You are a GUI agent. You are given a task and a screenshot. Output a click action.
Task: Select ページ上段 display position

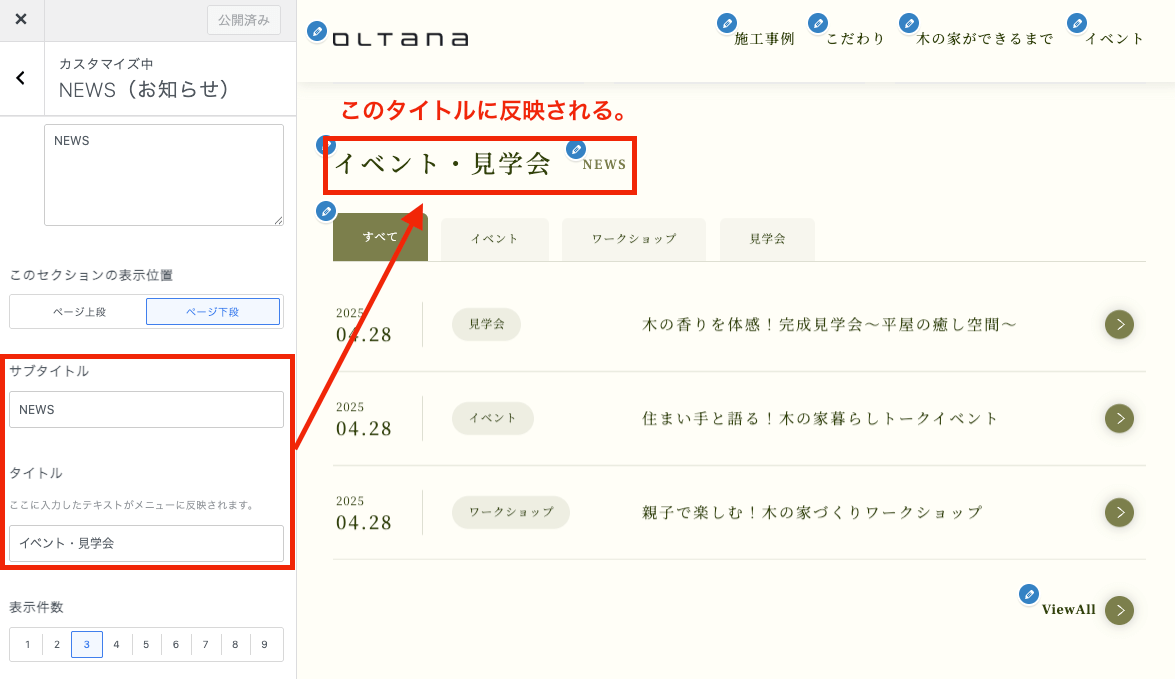(x=79, y=312)
